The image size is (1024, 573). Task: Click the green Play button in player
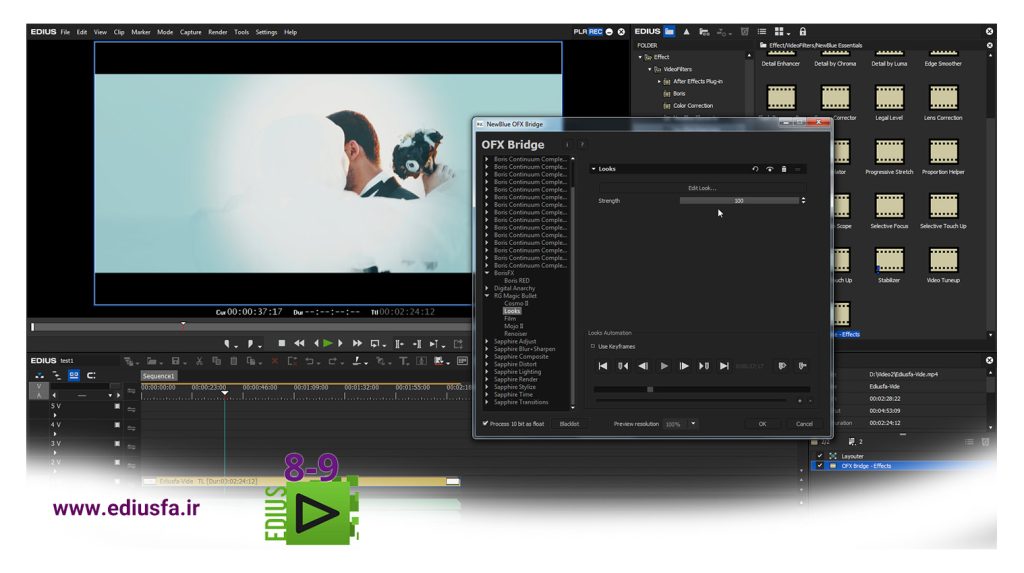pos(328,343)
